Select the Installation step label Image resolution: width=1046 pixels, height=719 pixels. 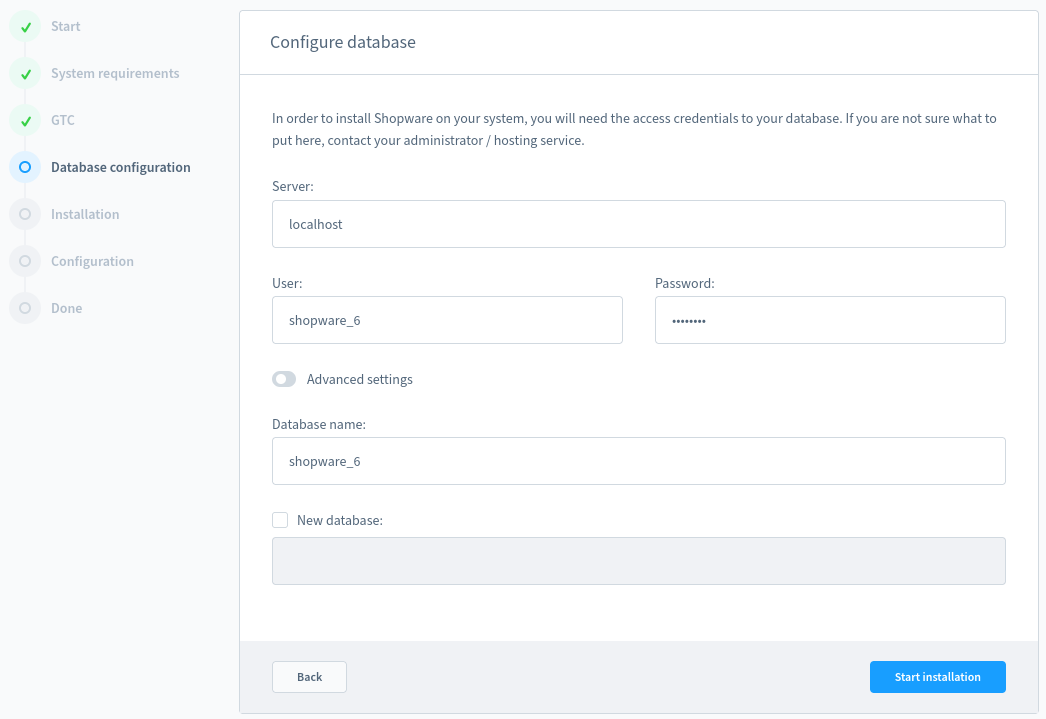85,214
